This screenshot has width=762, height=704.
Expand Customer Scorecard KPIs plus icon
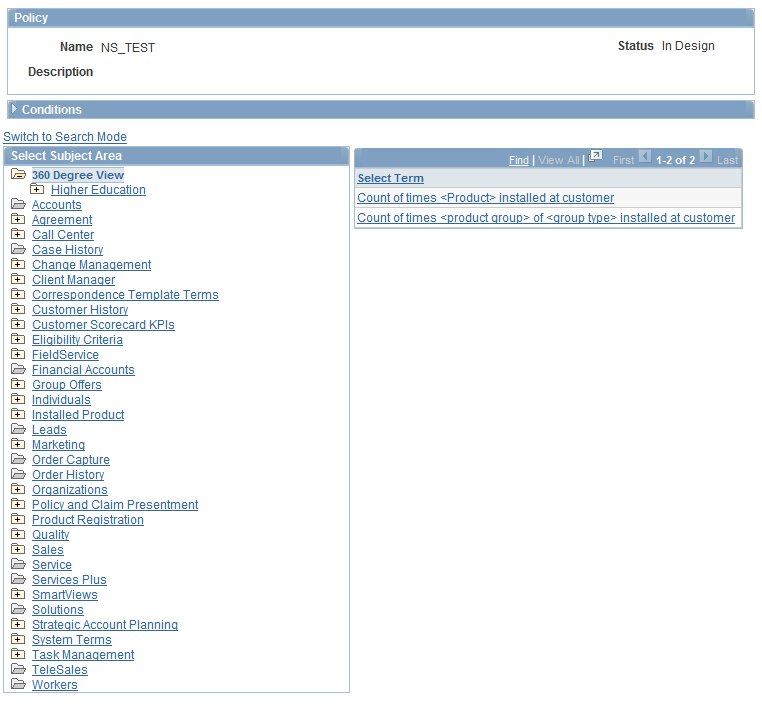(18, 324)
